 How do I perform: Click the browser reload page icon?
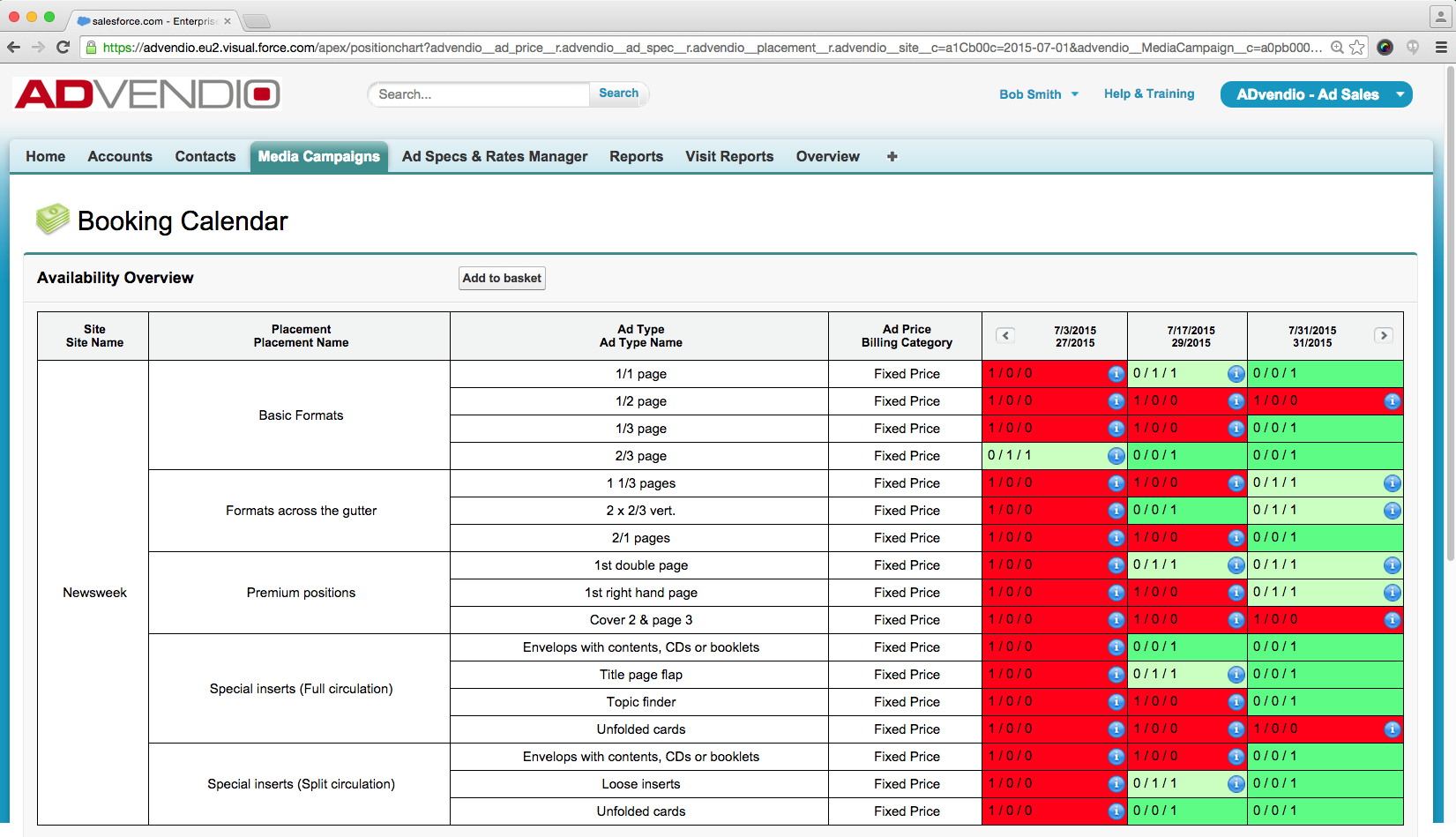63,48
